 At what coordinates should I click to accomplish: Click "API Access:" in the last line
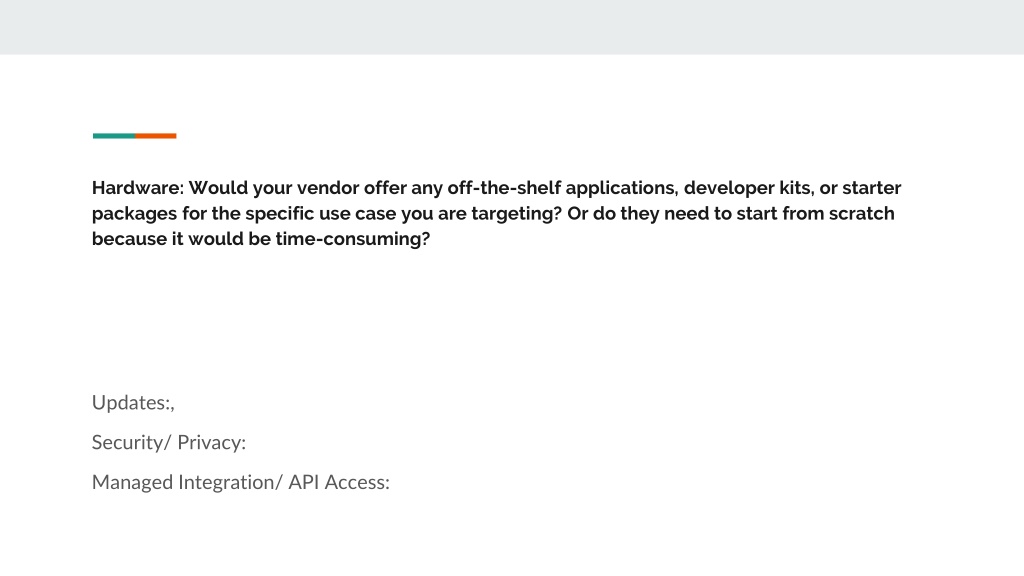pyautogui.click(x=339, y=482)
